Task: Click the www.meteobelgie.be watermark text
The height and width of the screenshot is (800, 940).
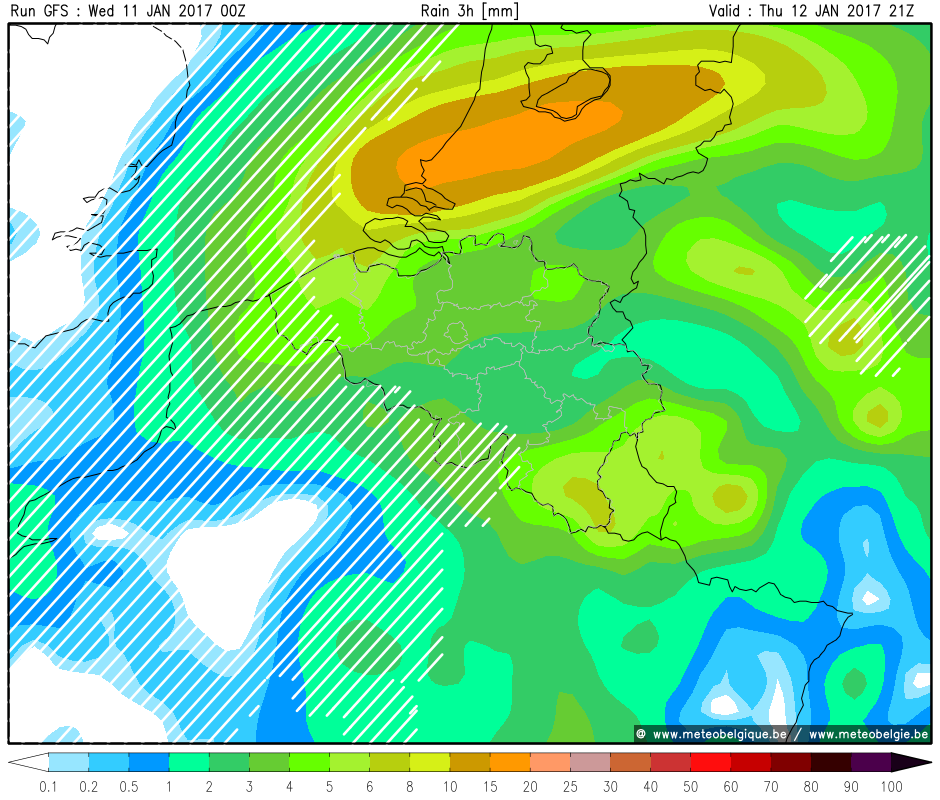Action: coord(868,734)
